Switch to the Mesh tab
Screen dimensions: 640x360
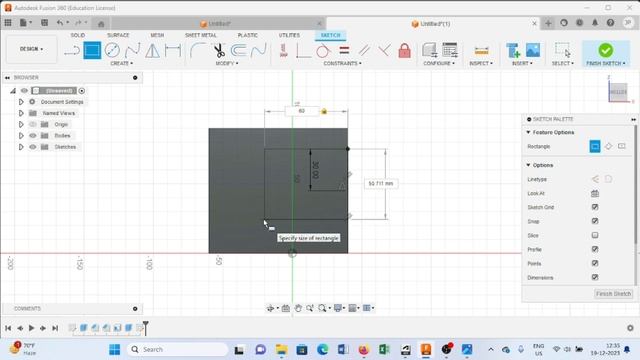point(157,36)
